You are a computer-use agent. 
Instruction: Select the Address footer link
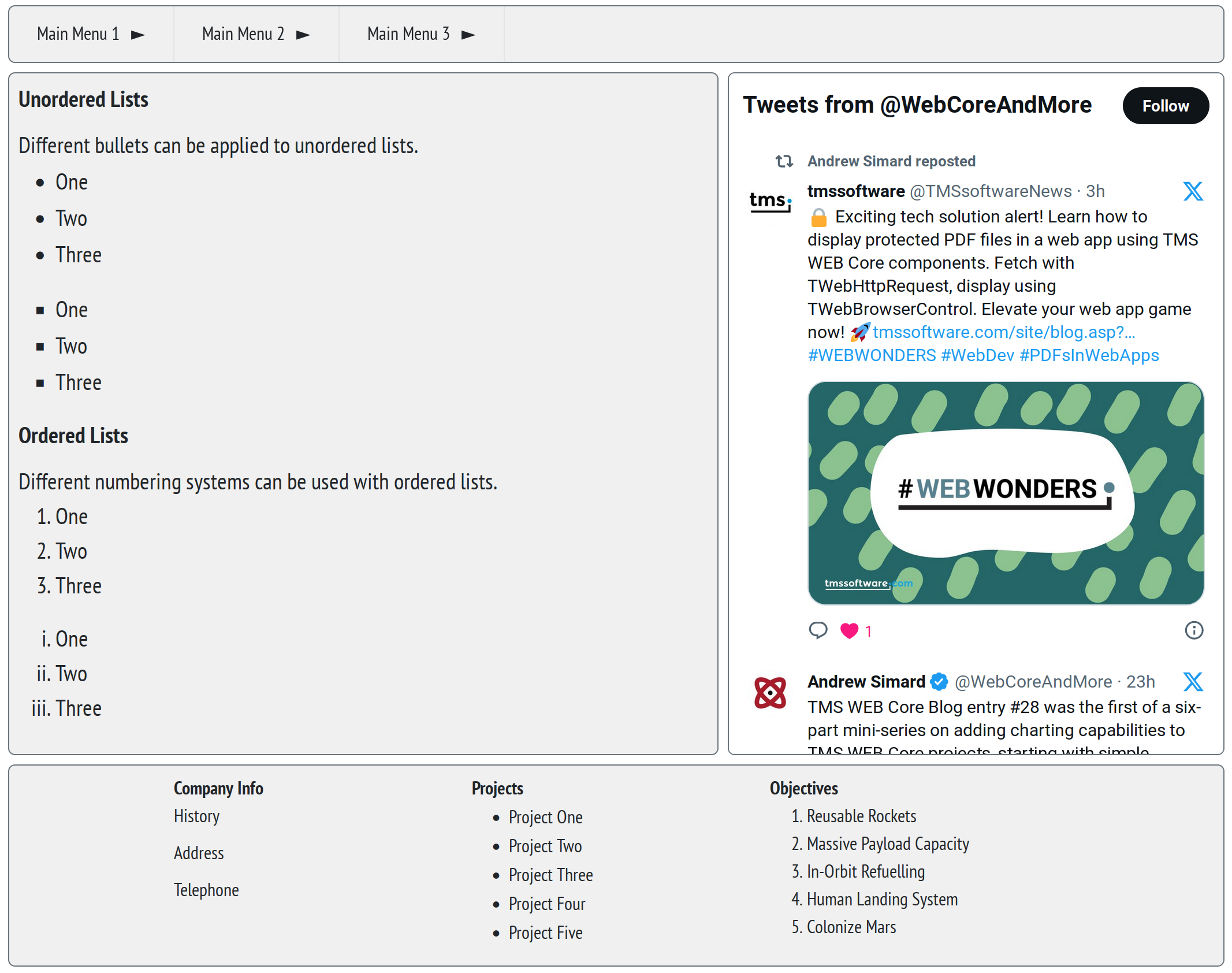(x=199, y=853)
